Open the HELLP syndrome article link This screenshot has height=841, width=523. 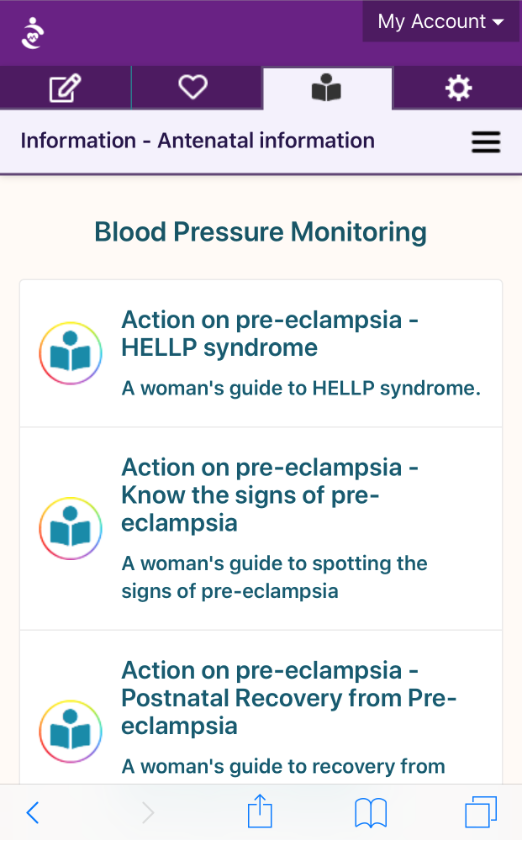coord(269,334)
